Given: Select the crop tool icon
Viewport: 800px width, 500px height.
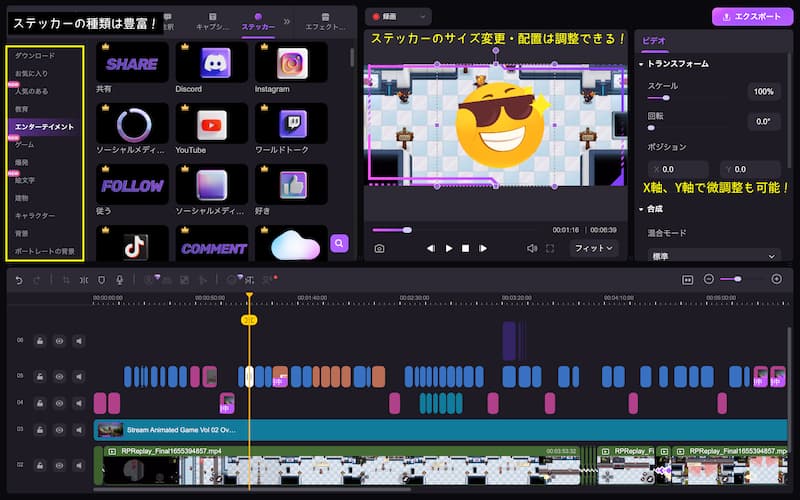Looking at the screenshot, I should tap(66, 280).
